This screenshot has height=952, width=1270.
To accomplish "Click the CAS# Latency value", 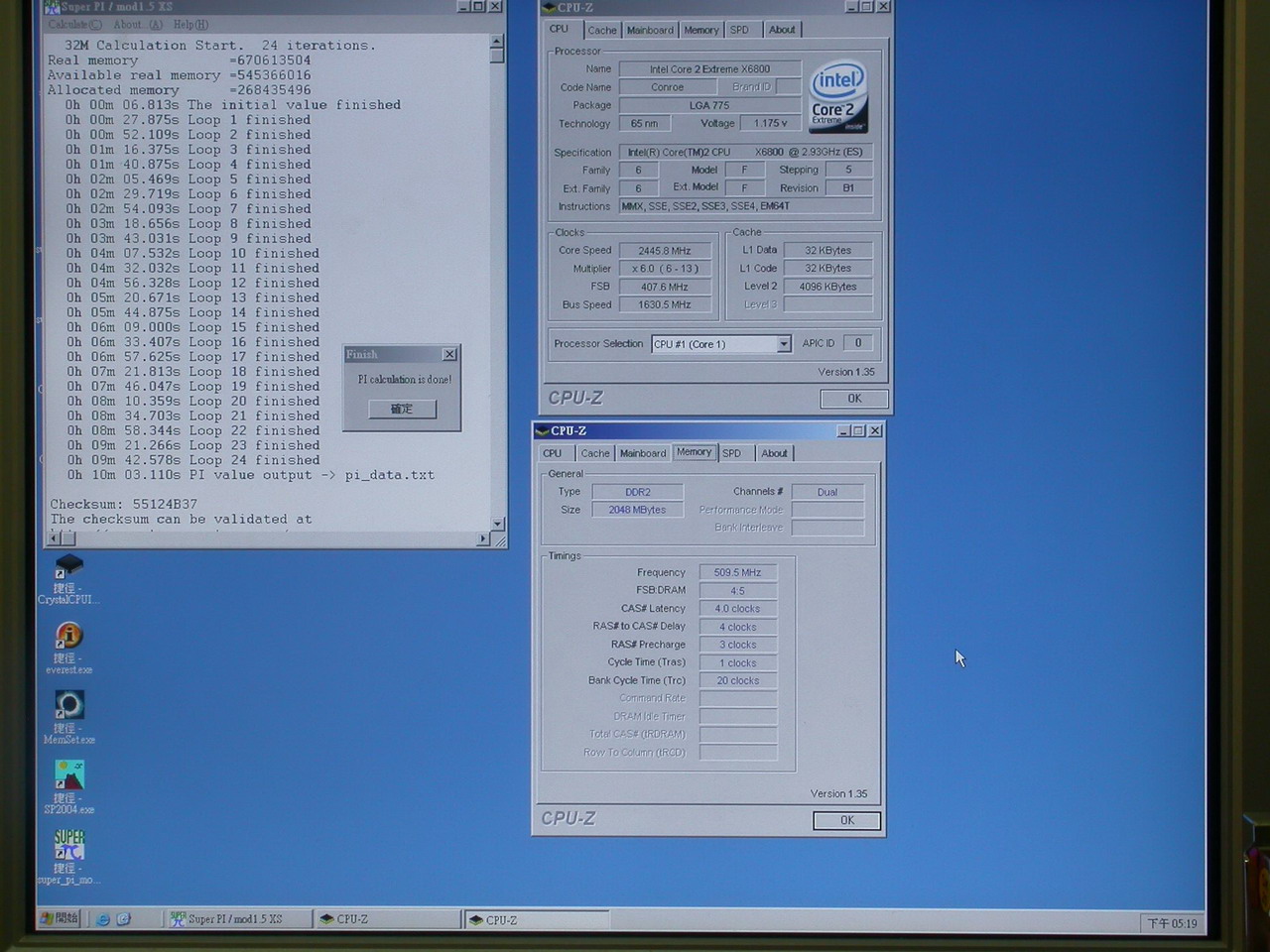I will click(x=737, y=609).
